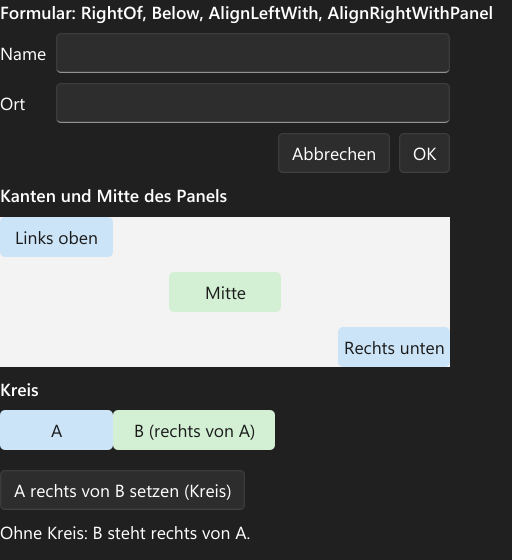Click the Abbrechen button
Viewport: 512px width, 560px height.
pos(334,153)
